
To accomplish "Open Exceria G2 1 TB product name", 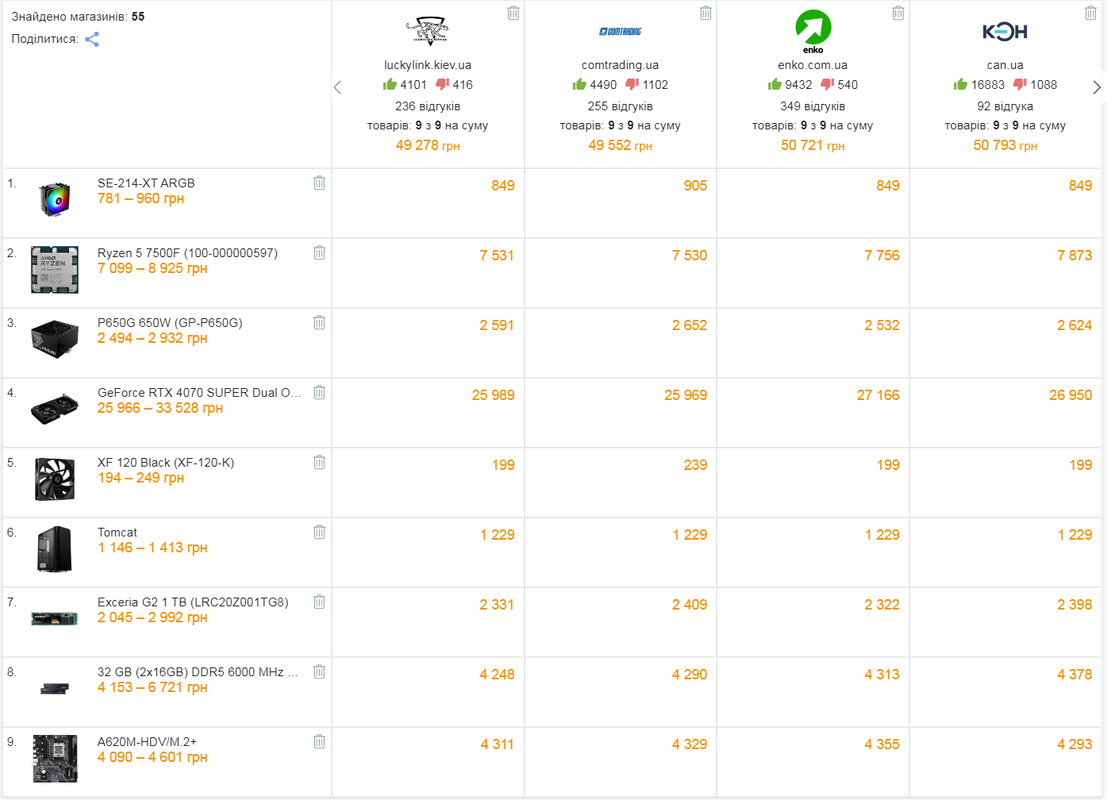I will point(193,602).
